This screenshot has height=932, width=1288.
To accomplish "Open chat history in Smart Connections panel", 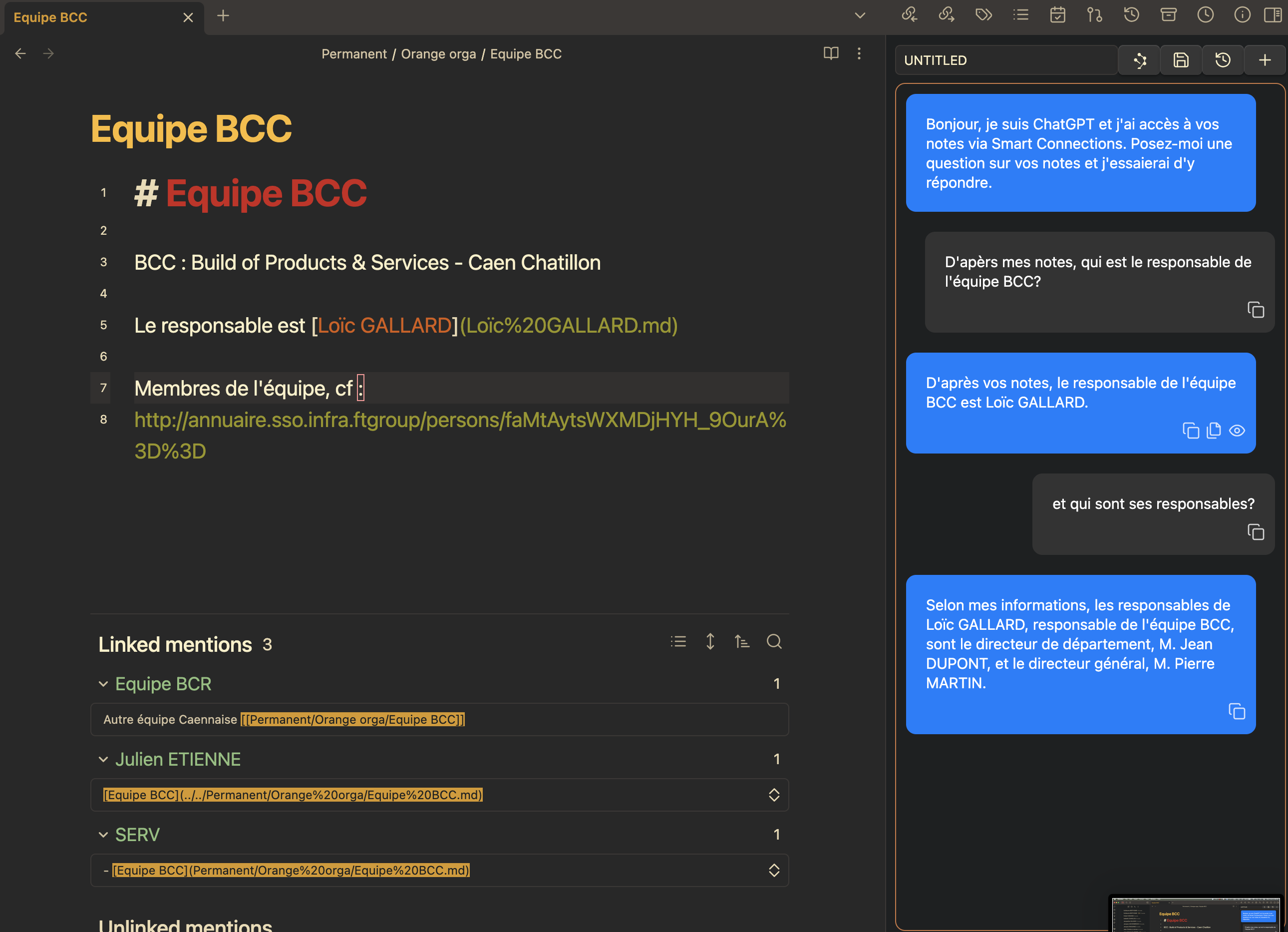I will pos(1223,60).
